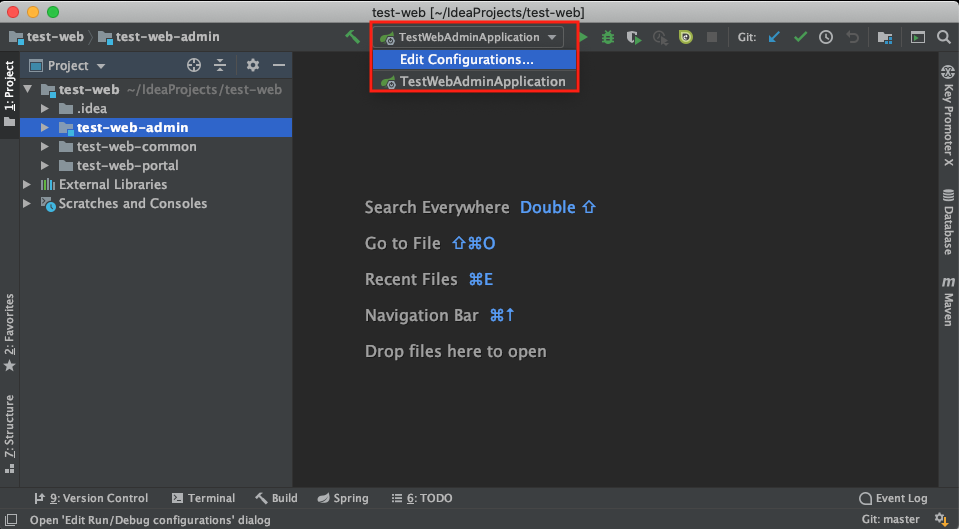Toggle tool window bars at bottom-left corner
Viewport: 959px width, 529px height.
point(10,520)
